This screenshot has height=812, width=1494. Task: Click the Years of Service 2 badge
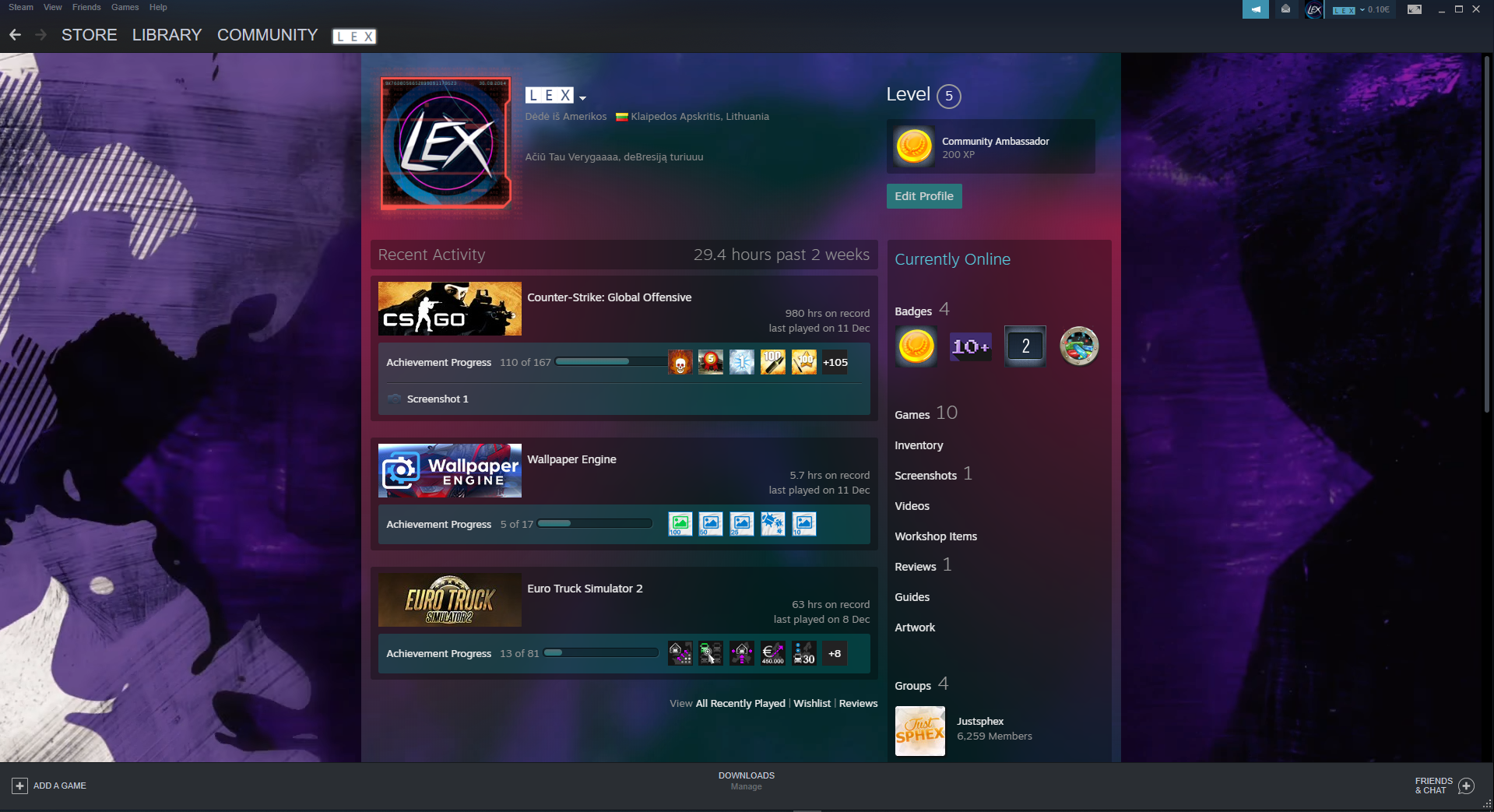(x=1025, y=346)
